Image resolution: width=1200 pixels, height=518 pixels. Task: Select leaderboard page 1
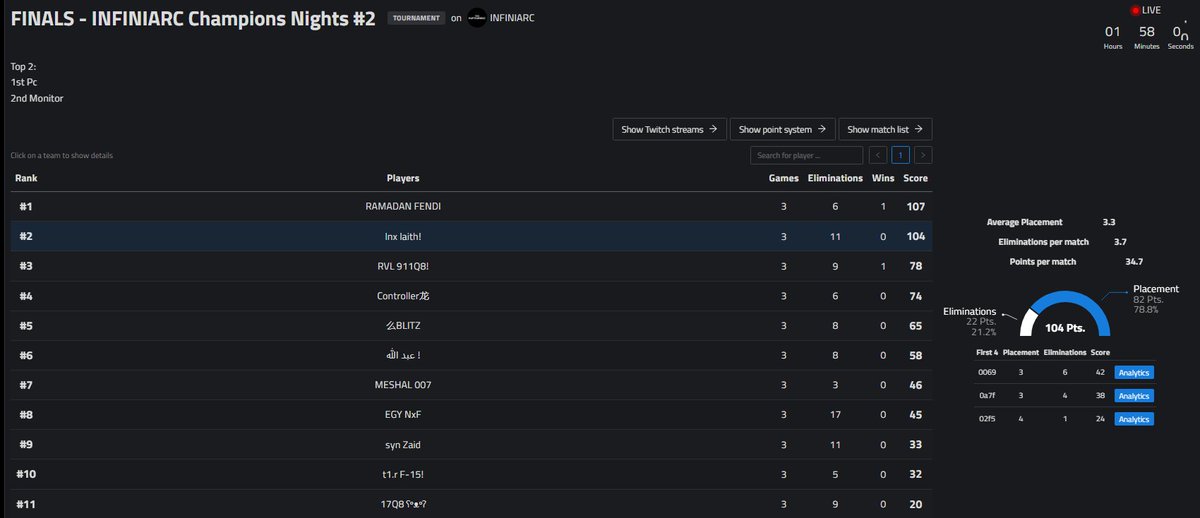tap(901, 155)
